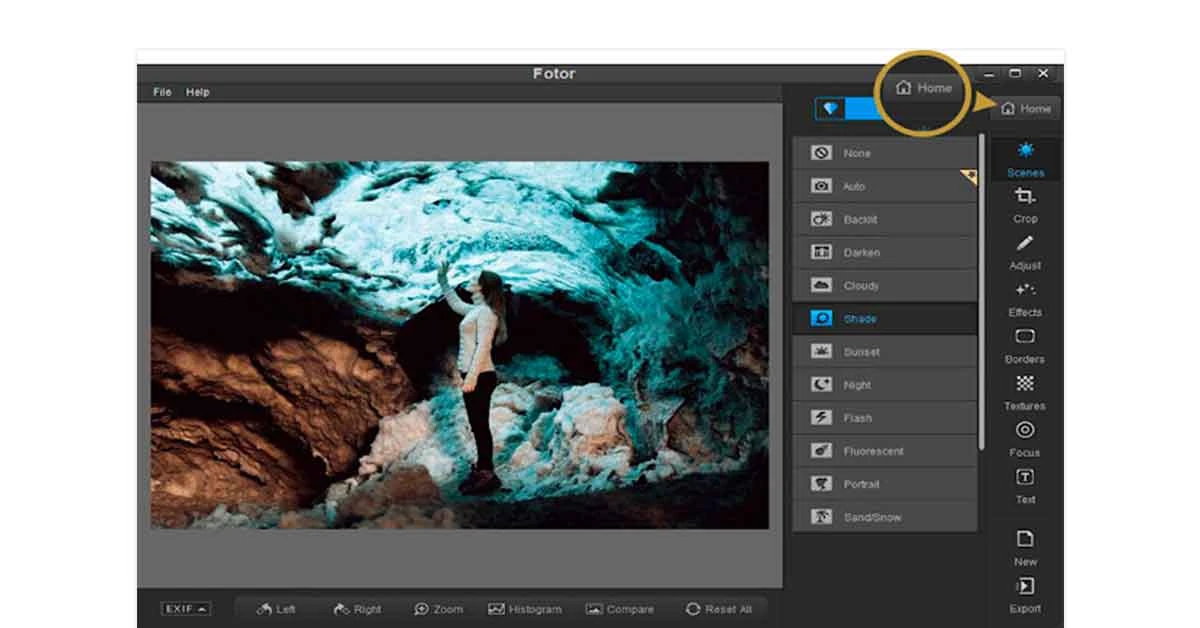This screenshot has width=1200, height=628.
Task: Open the Help menu
Action: pyautogui.click(x=197, y=91)
